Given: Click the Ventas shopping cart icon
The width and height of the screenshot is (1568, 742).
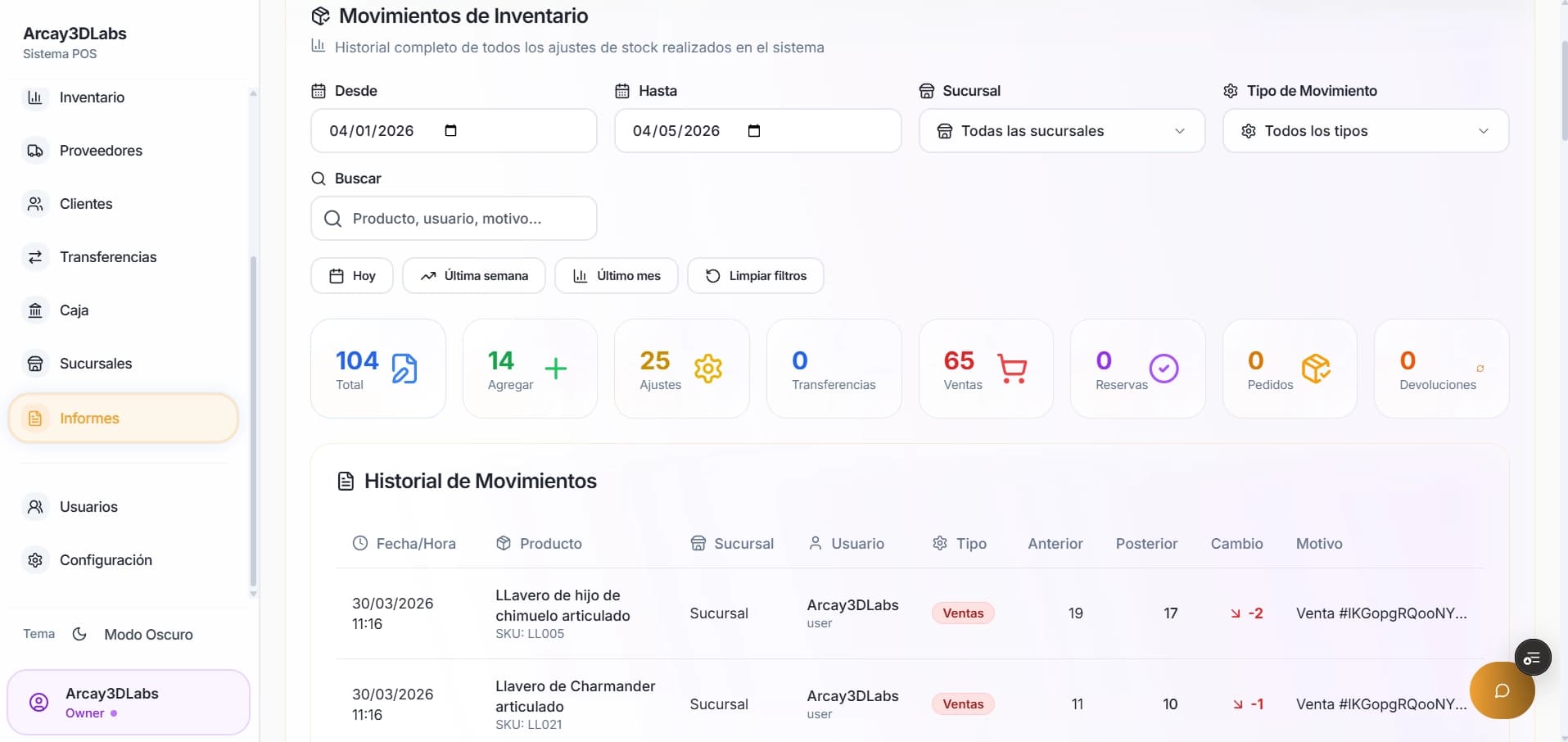Looking at the screenshot, I should [x=1012, y=369].
